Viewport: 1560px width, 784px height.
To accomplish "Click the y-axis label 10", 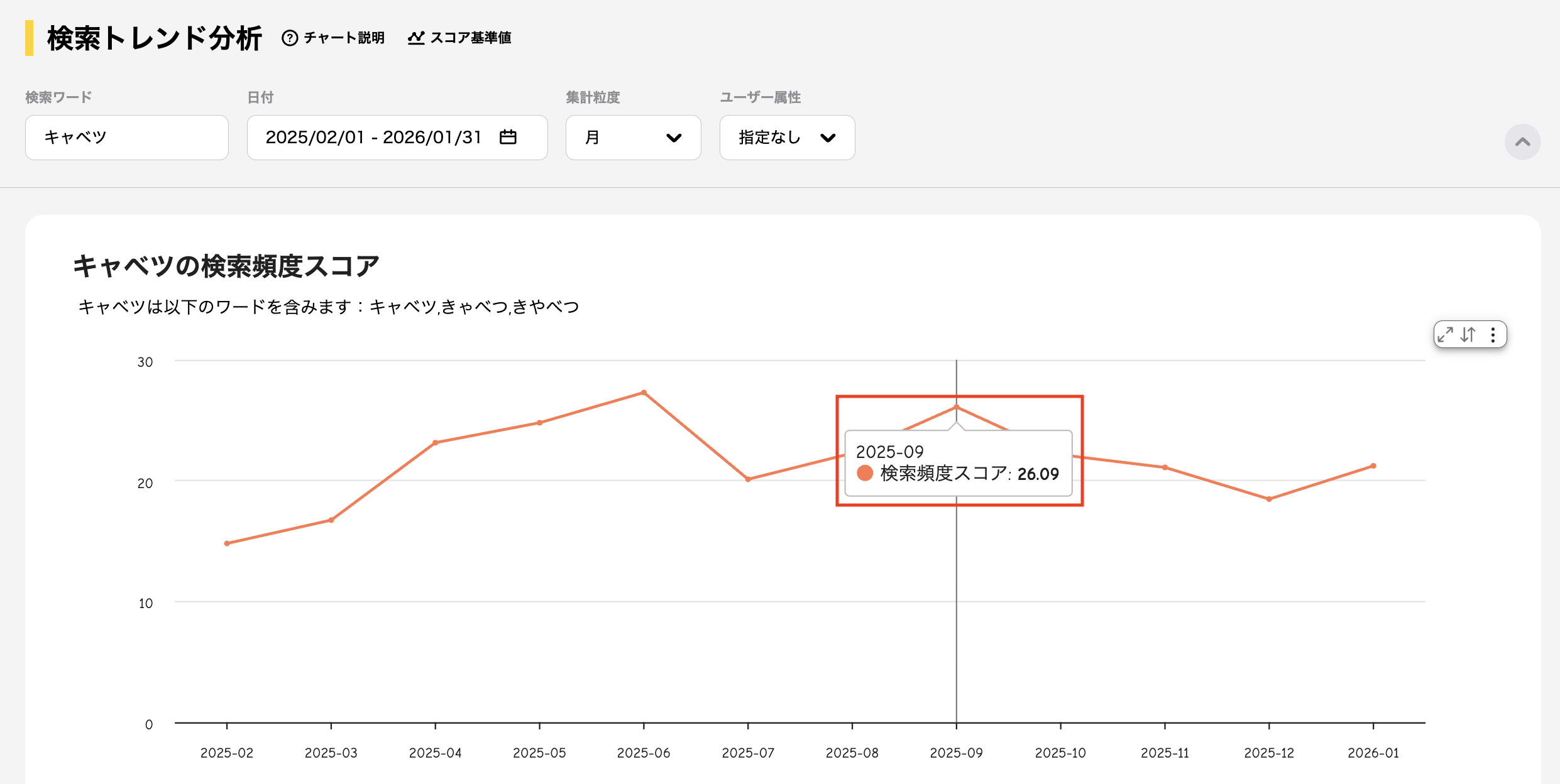I will click(146, 603).
